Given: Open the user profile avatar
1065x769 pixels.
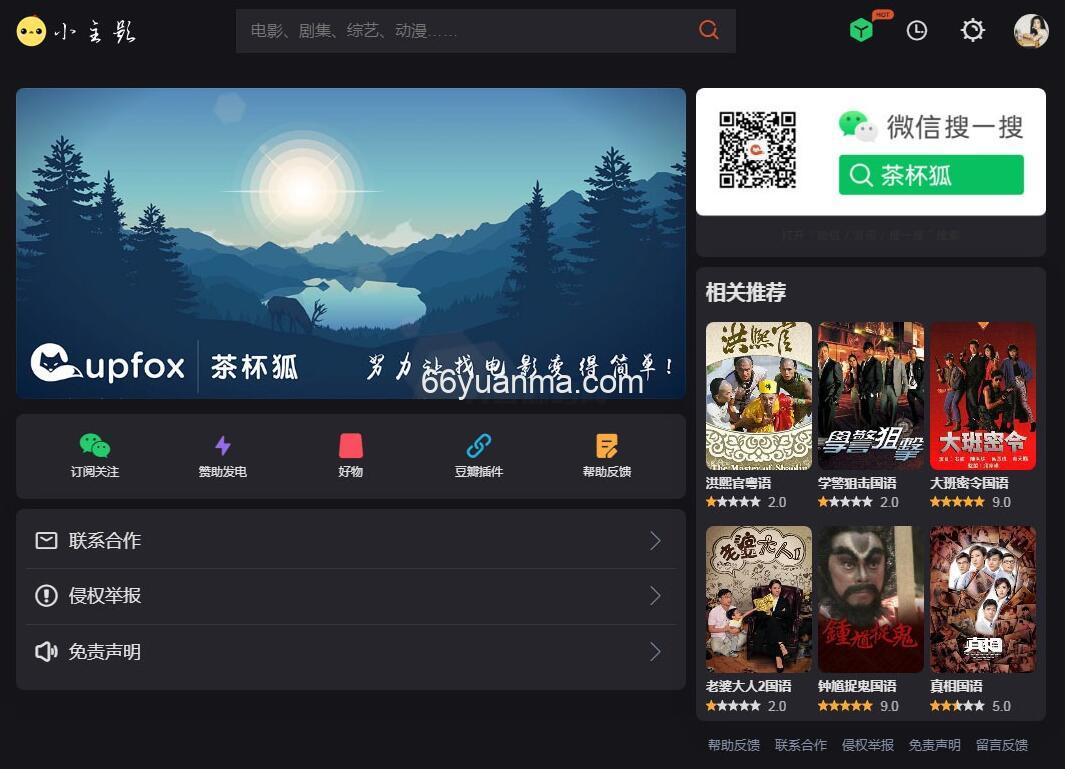Looking at the screenshot, I should (x=1031, y=31).
